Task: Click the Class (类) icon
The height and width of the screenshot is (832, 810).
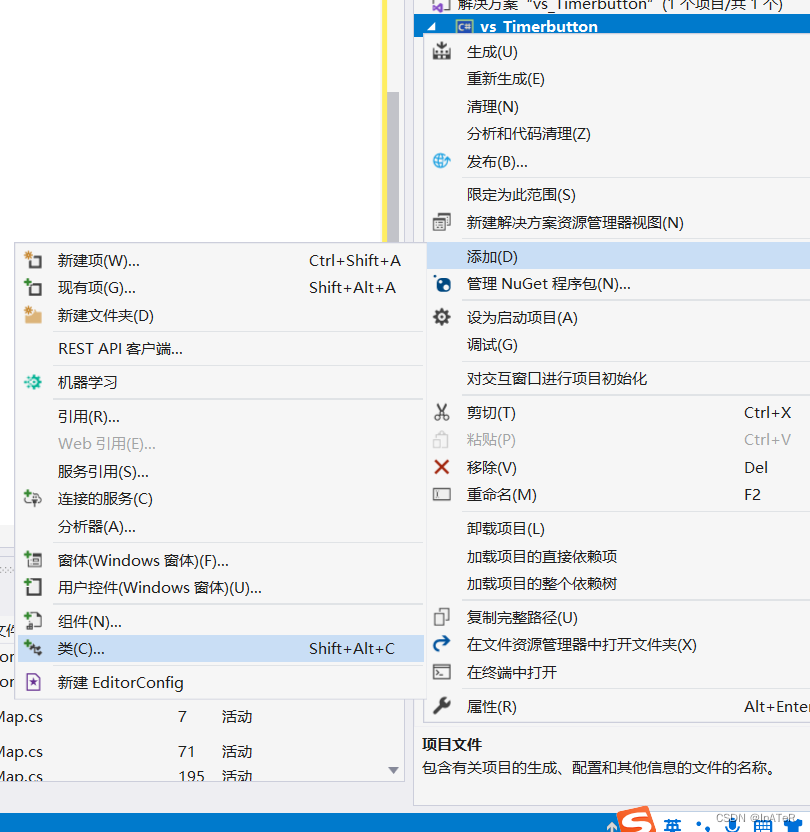Action: (x=33, y=648)
